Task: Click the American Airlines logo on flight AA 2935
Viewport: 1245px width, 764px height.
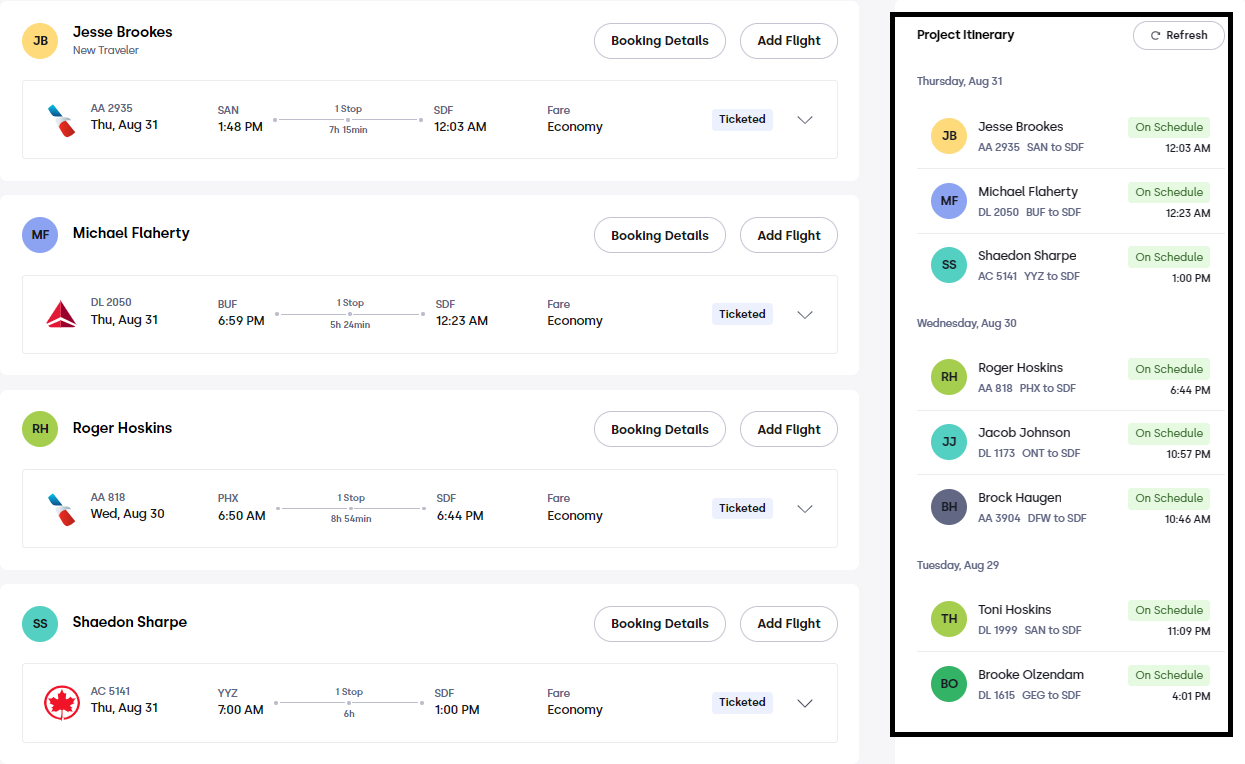Action: (61, 120)
